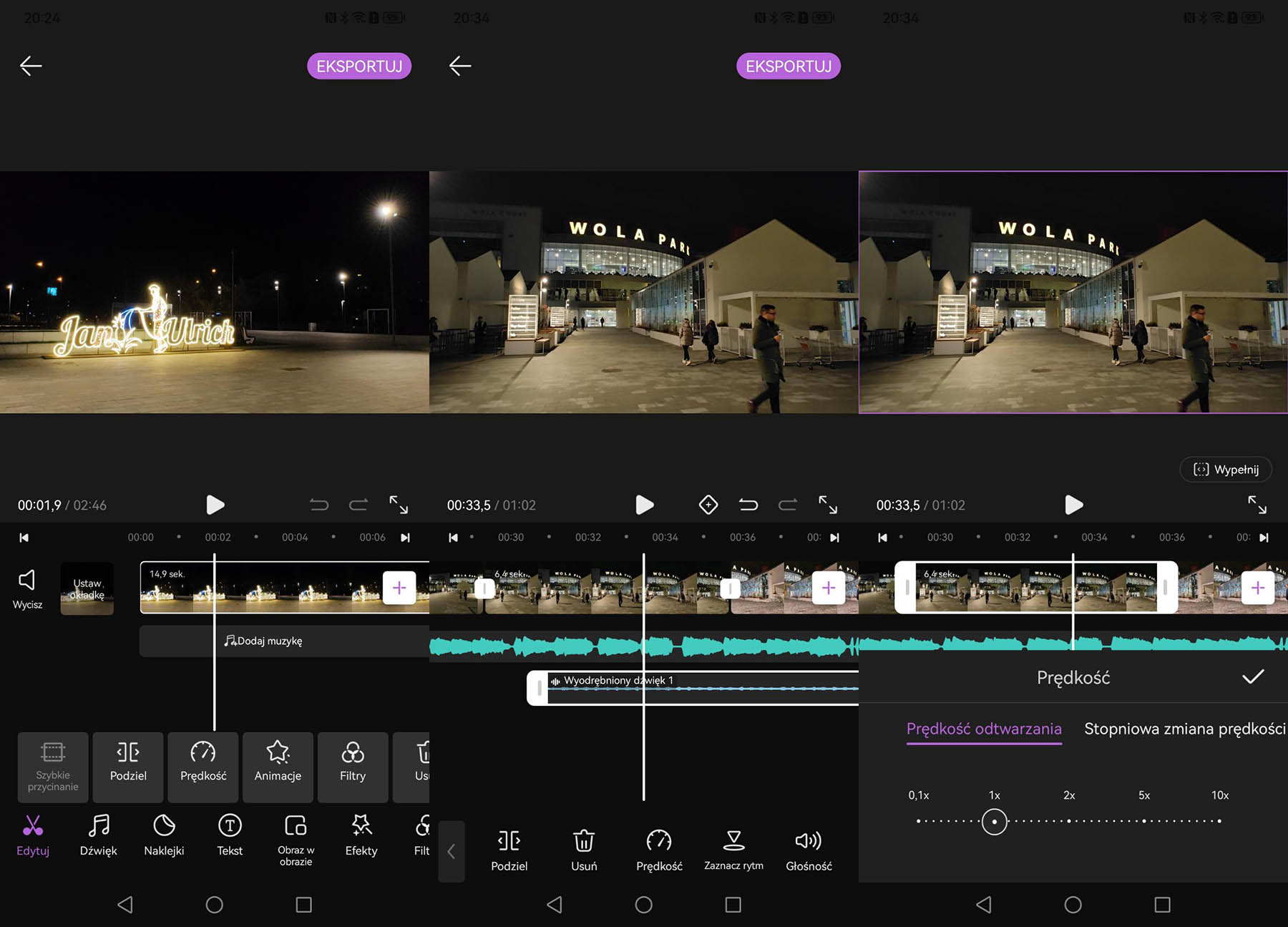The image size is (1288, 927).
Task: Open fullscreen preview on the right screen
Action: tap(1257, 505)
